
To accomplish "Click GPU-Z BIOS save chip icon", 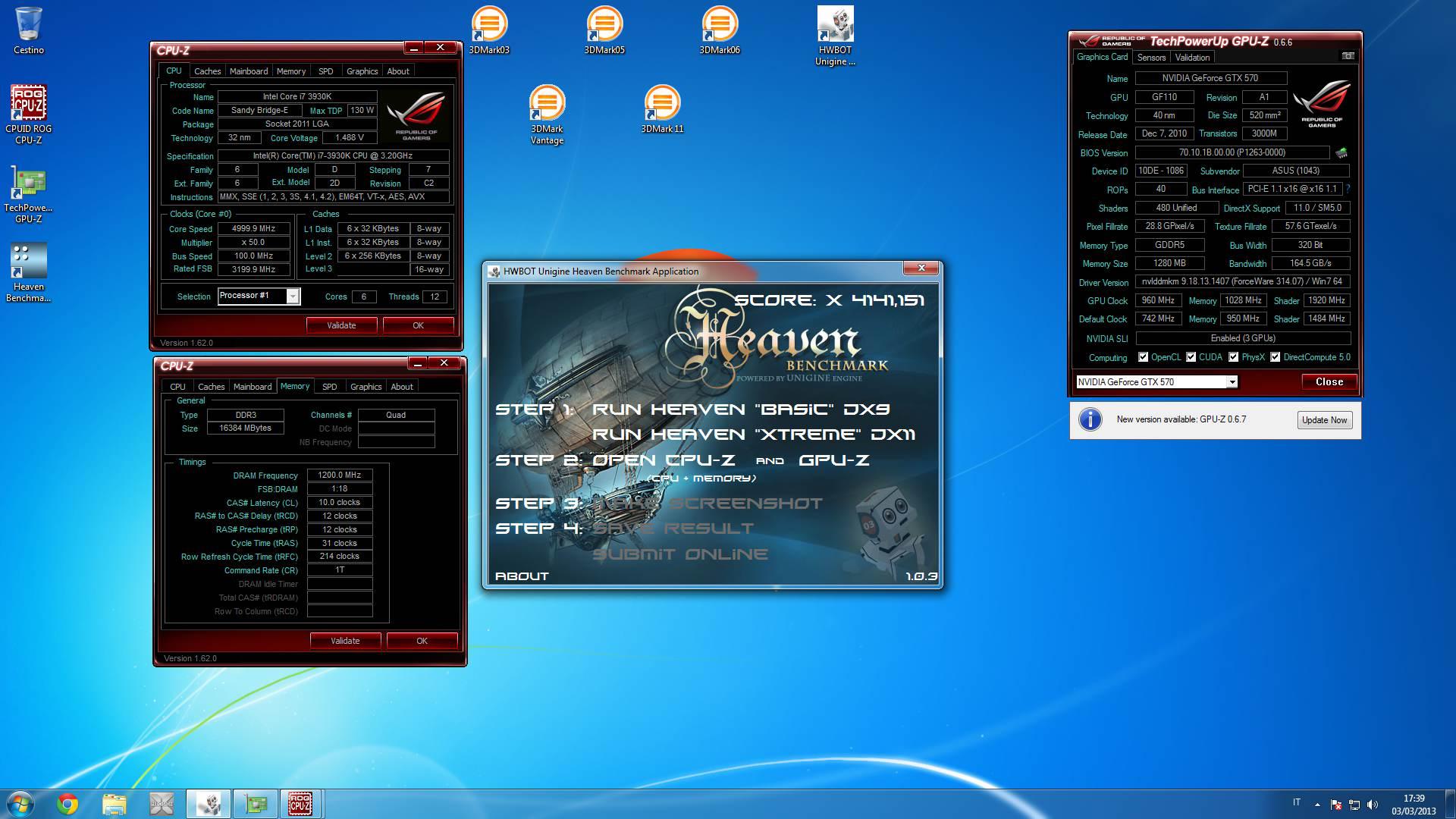I will pos(1341,152).
